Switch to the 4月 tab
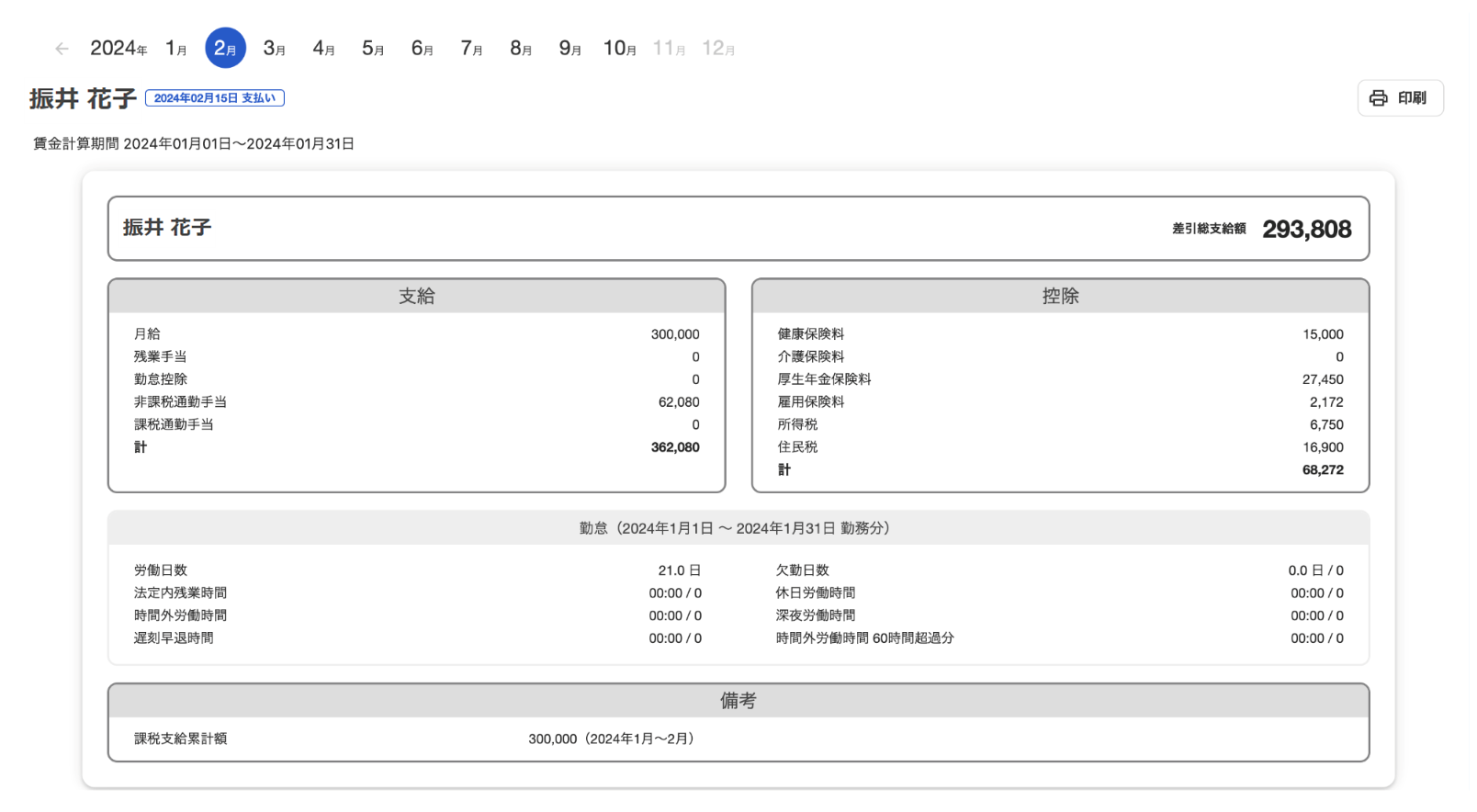Screen dimensions: 1477x812 click(323, 49)
